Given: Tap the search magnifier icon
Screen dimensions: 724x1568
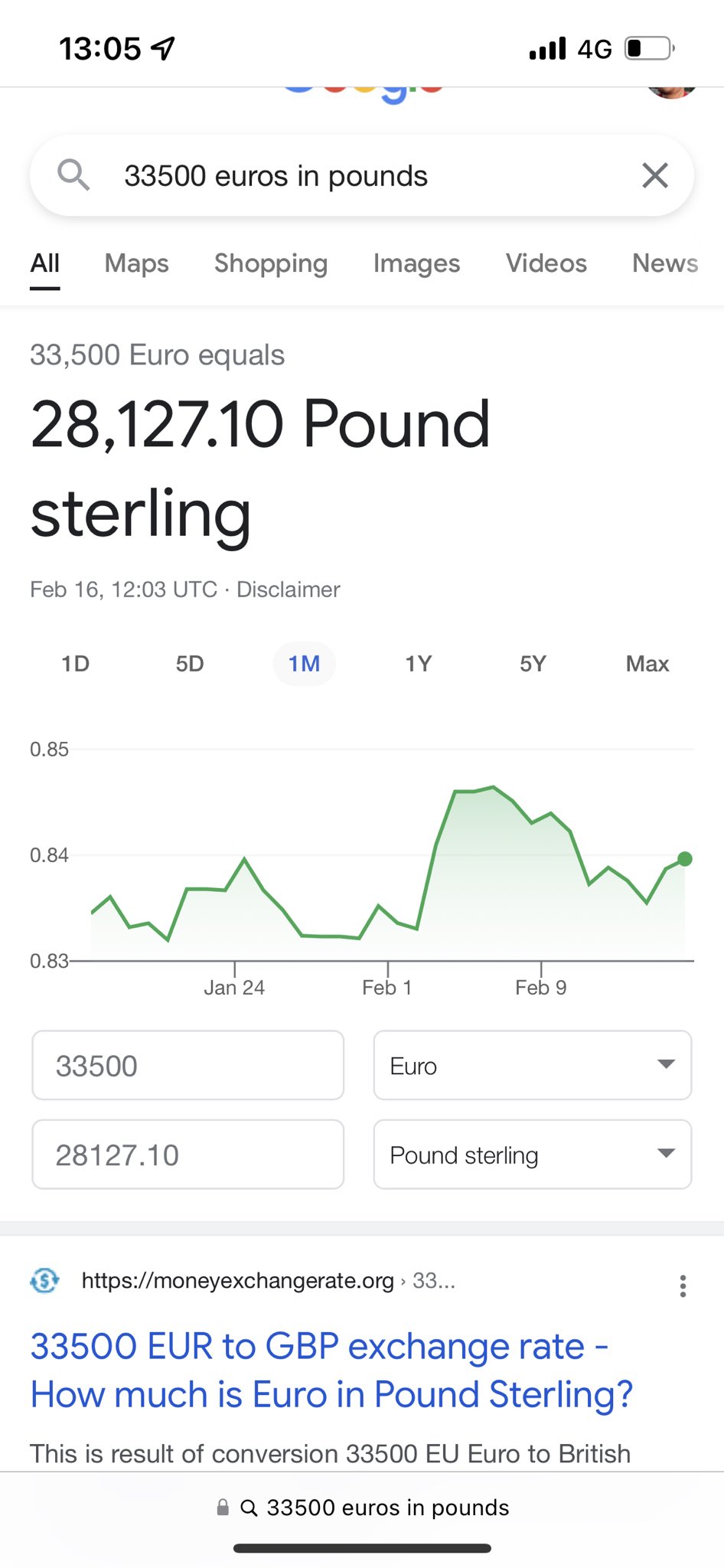Looking at the screenshot, I should tap(73, 175).
